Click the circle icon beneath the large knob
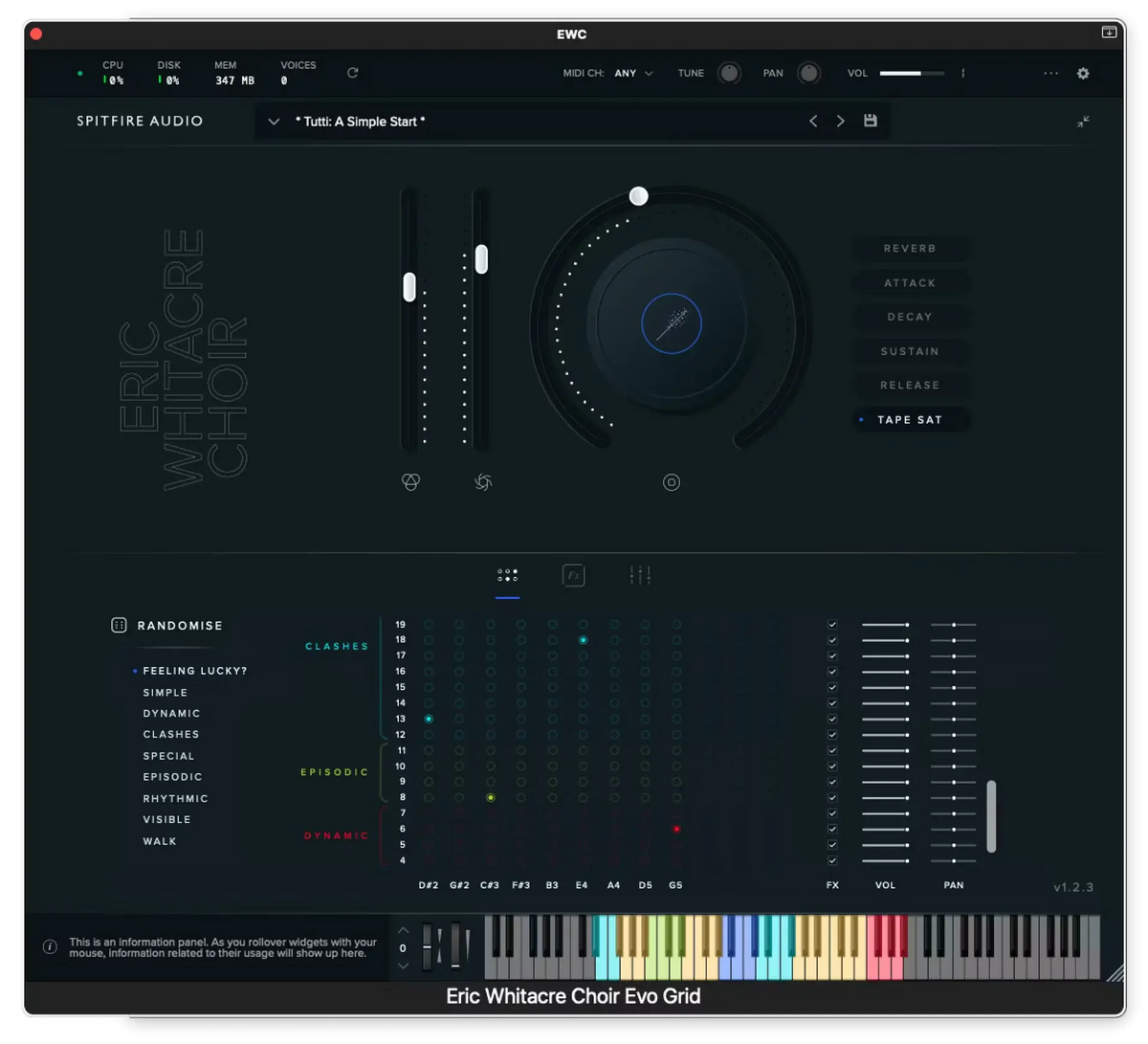 tap(672, 482)
